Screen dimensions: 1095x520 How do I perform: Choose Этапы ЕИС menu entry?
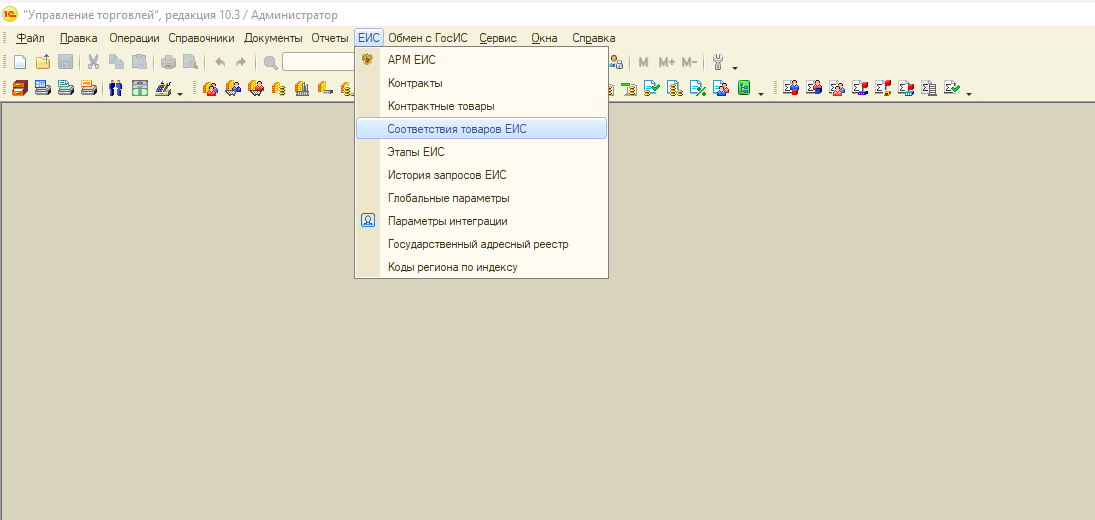[x=481, y=151]
